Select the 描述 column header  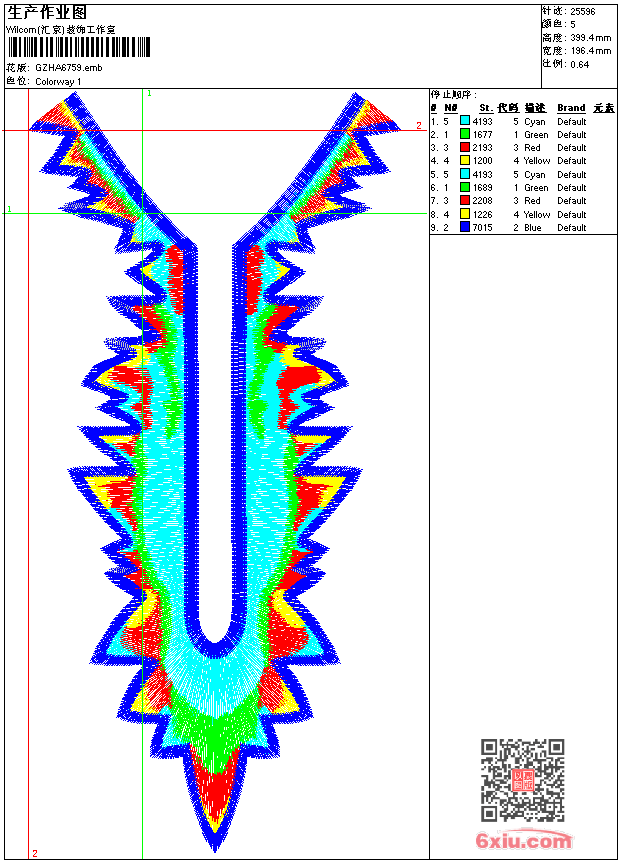(535, 108)
